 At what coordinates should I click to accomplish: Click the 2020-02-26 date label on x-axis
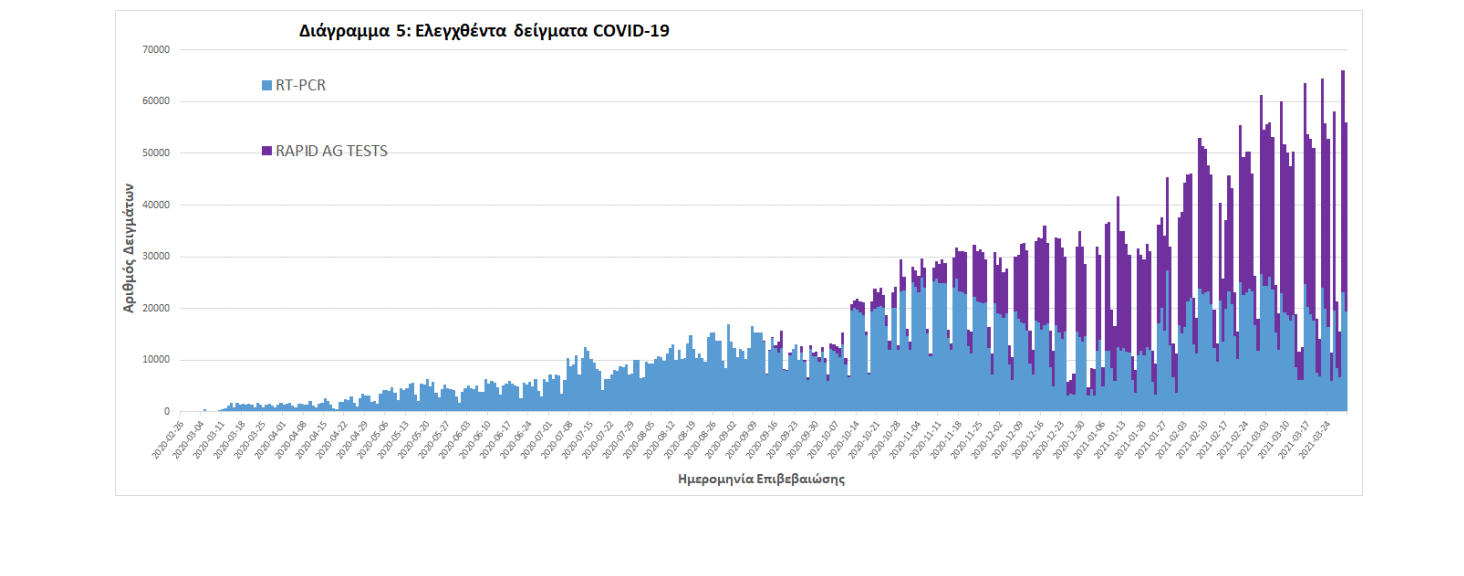[x=168, y=439]
